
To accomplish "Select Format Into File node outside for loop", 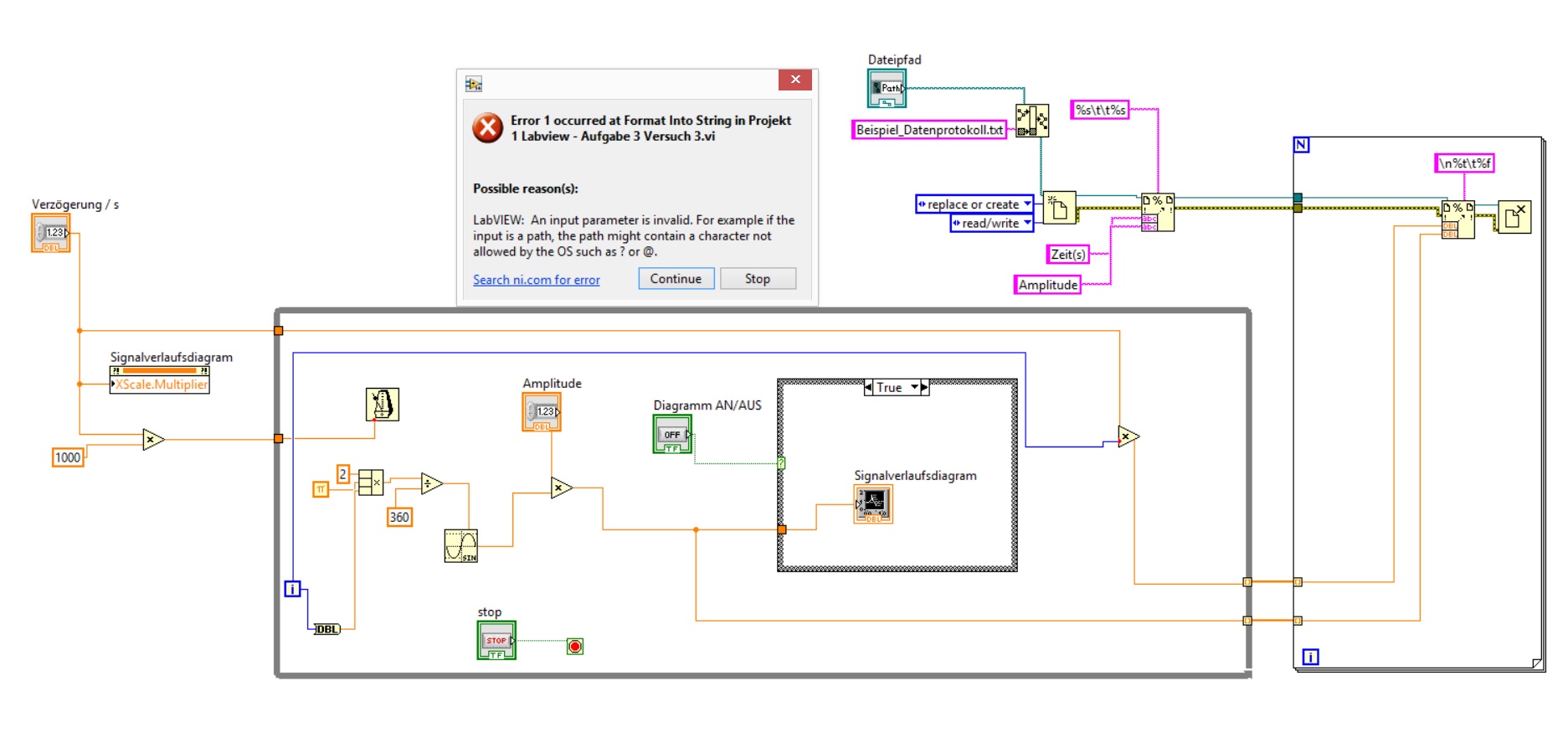I will click(1158, 212).
